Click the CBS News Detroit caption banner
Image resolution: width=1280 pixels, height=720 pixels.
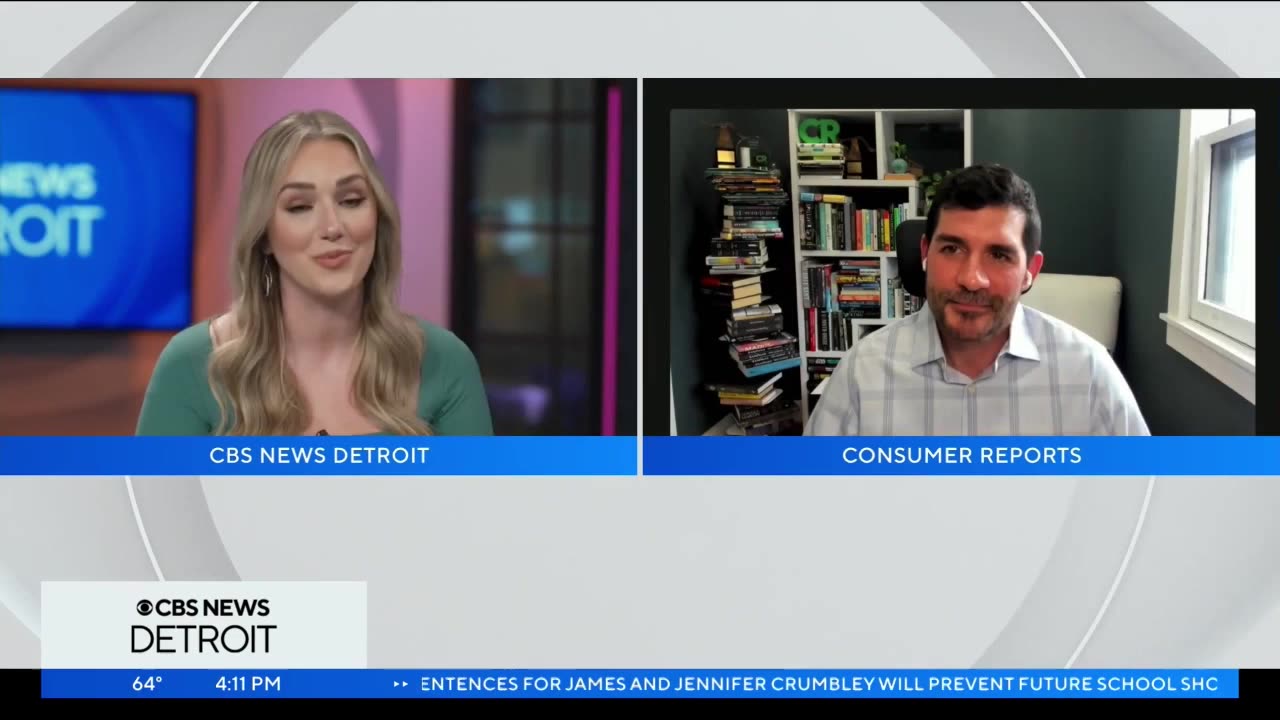[x=318, y=455]
